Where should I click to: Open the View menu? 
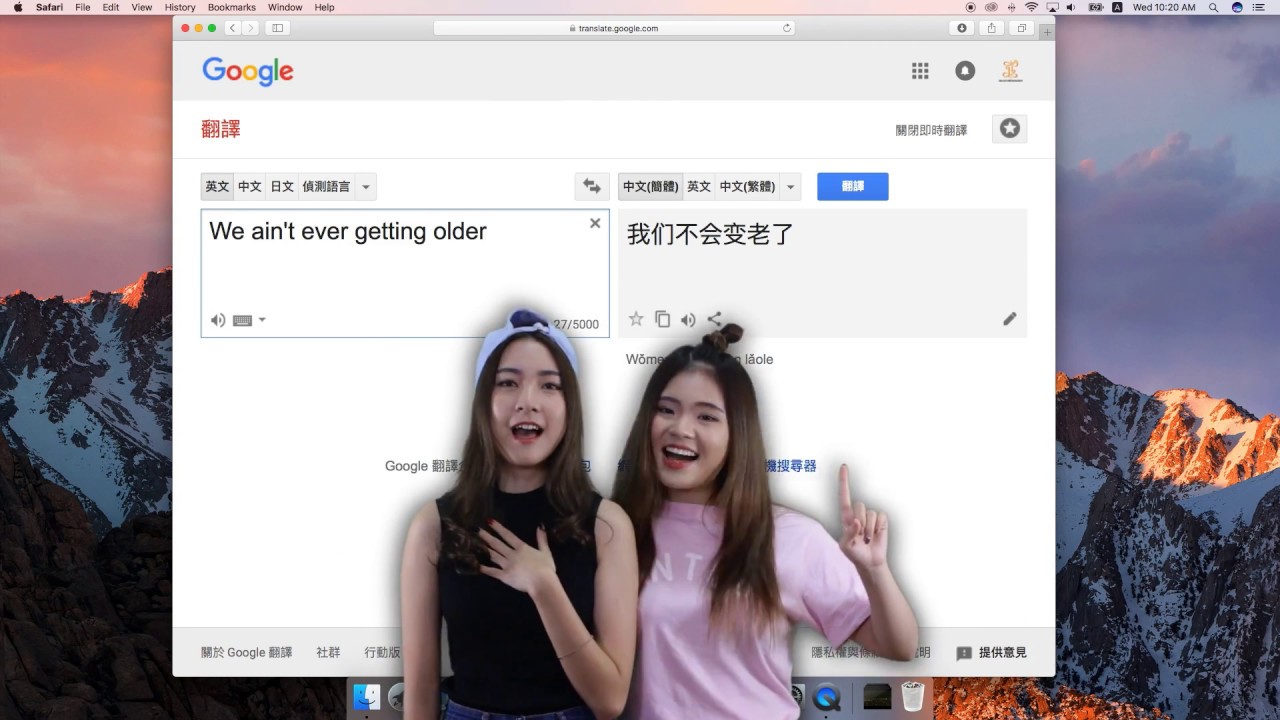142,7
